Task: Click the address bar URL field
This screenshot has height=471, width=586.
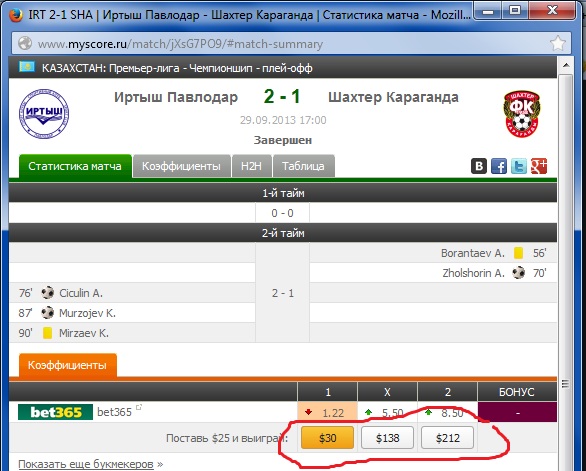Action: pos(292,44)
